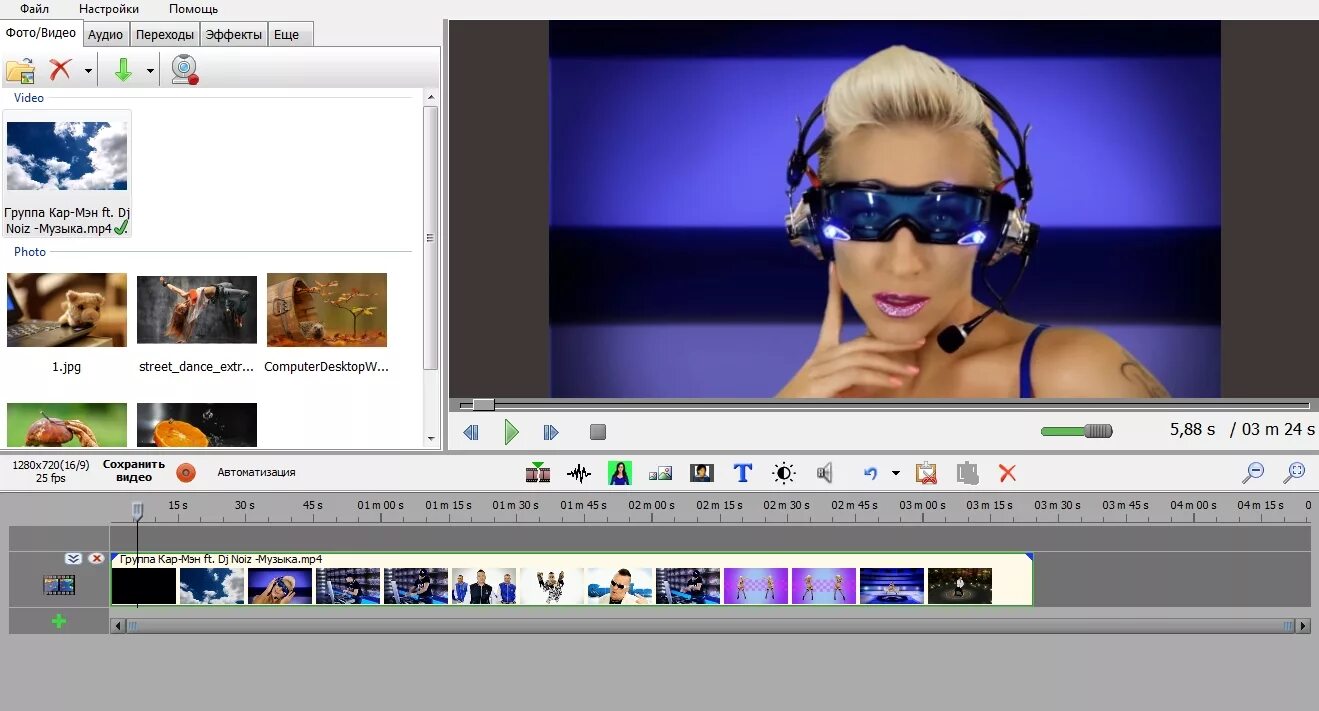Viewport: 1319px width, 711px height.
Task: Open the undo history dropdown arrow
Action: tap(895, 473)
